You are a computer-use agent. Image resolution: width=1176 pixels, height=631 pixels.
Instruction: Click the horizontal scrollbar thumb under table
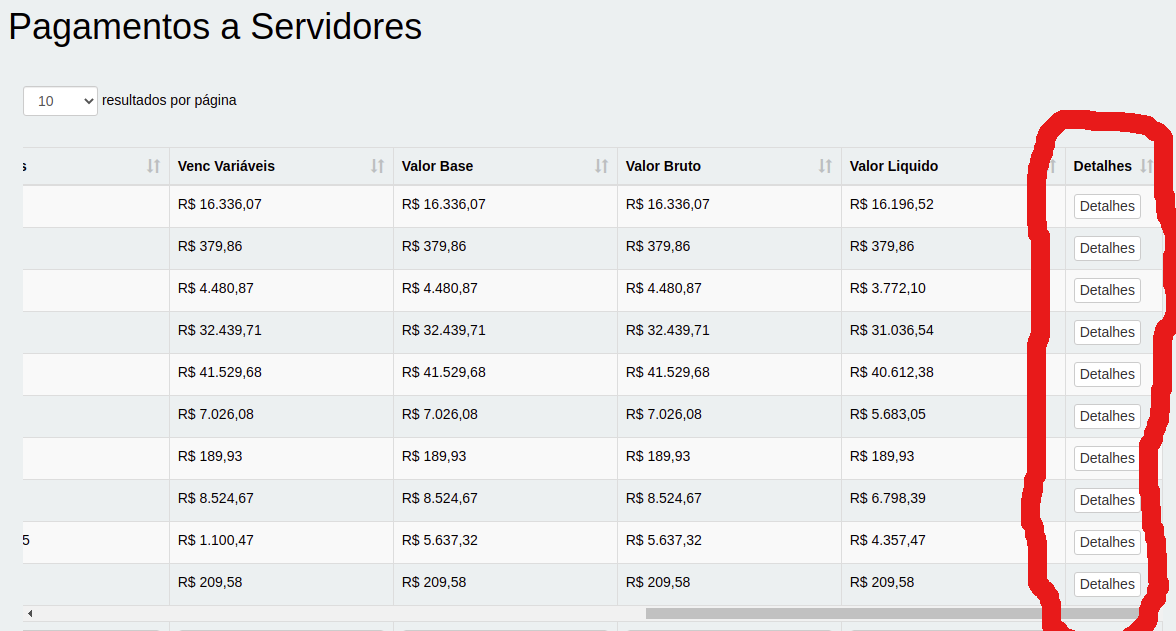890,613
